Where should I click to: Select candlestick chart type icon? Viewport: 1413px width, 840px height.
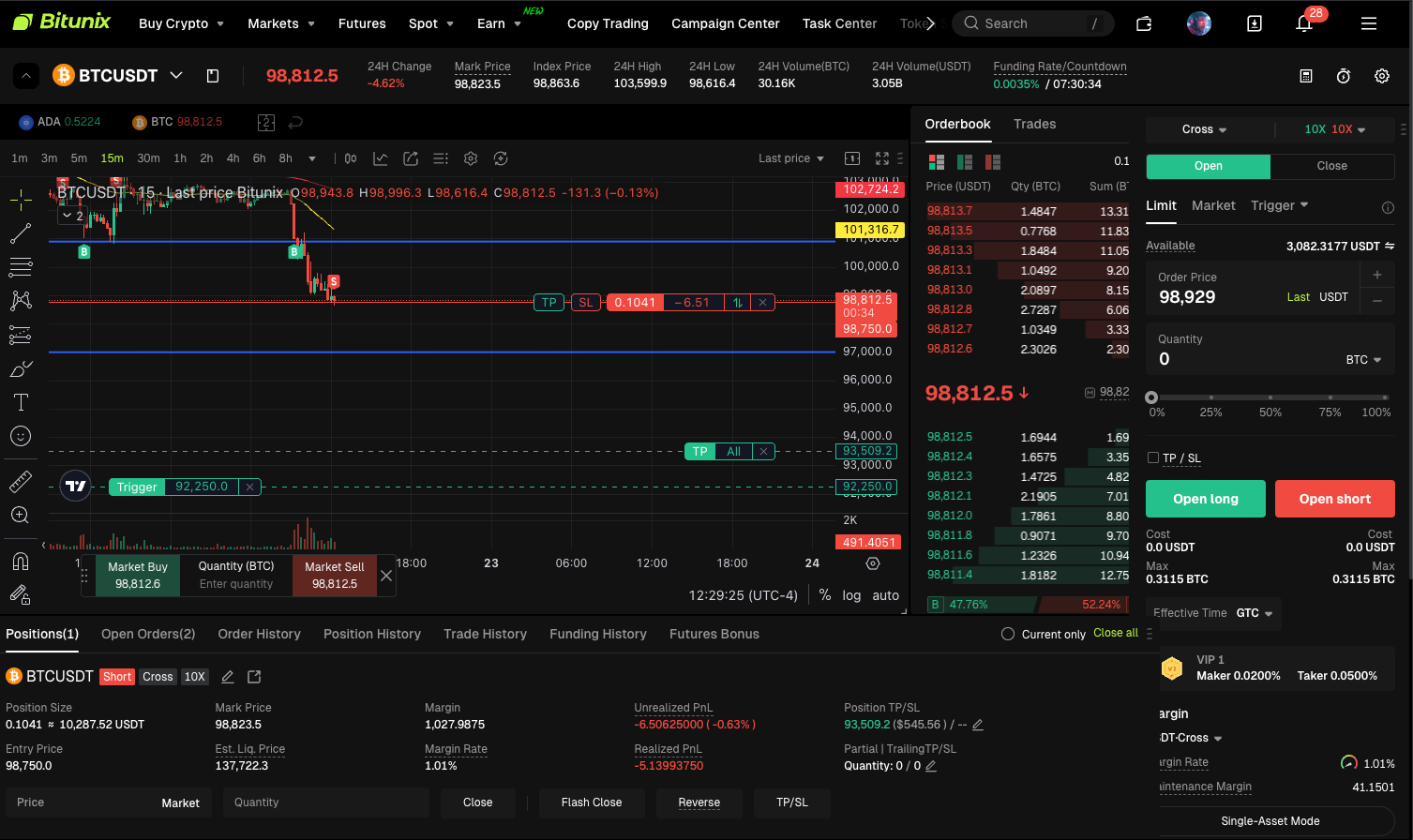[350, 158]
